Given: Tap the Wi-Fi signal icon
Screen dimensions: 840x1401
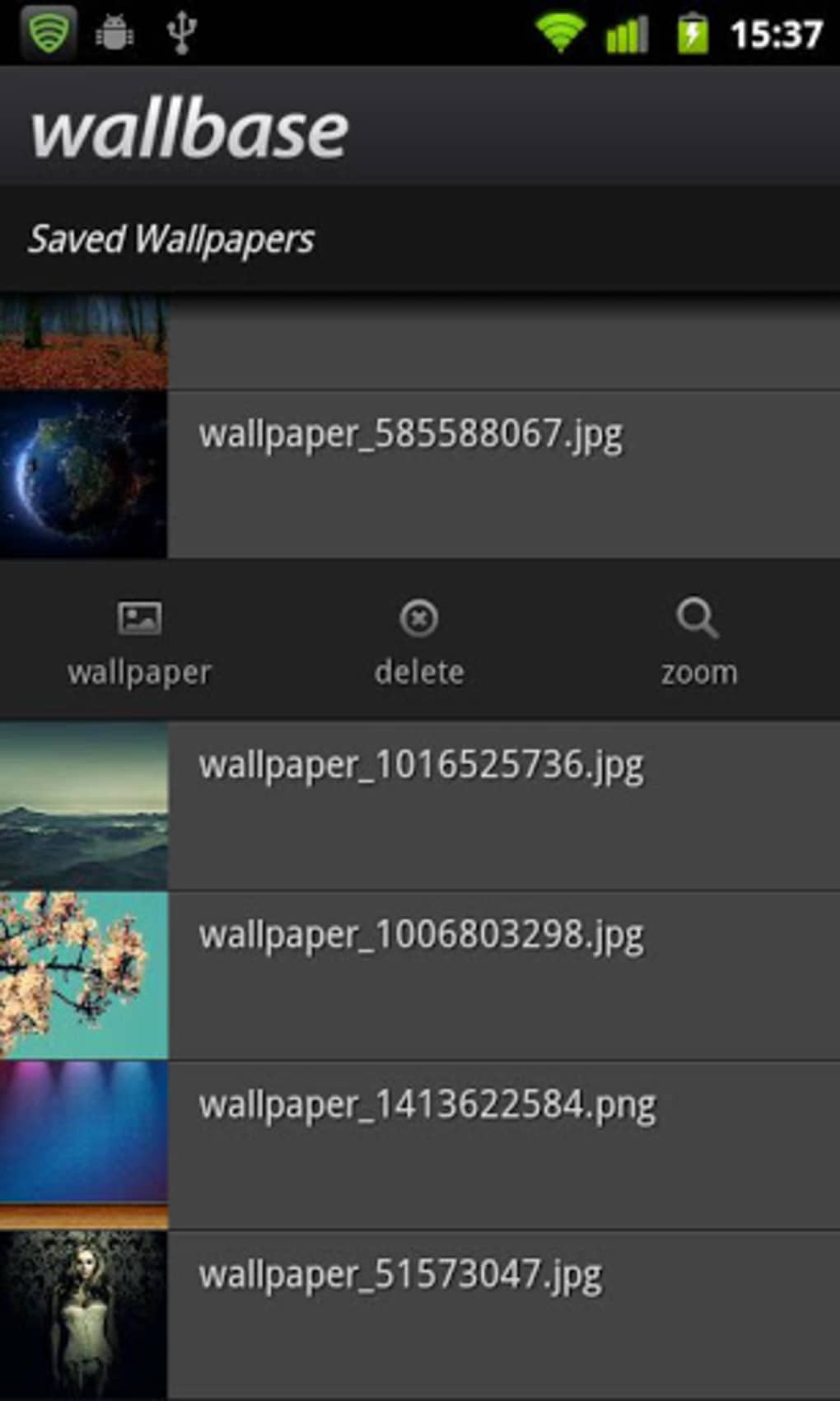Looking at the screenshot, I should pyautogui.click(x=560, y=34).
